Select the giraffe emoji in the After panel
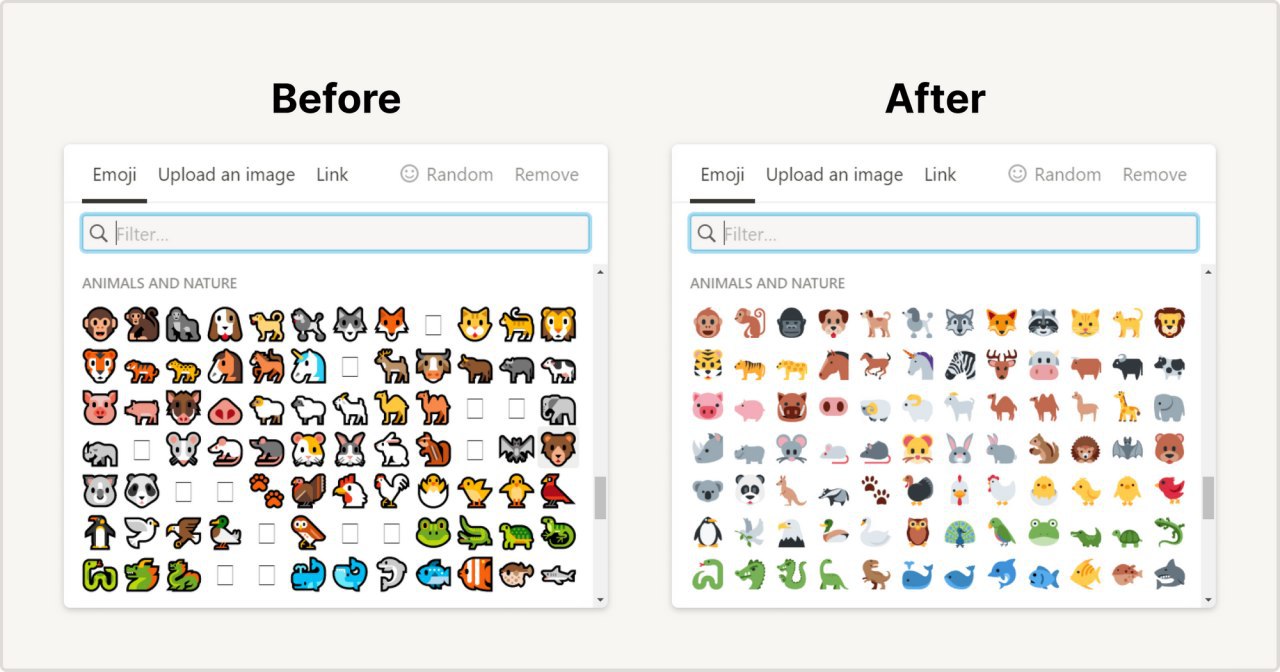This screenshot has height=672, width=1280. pos(1127,407)
